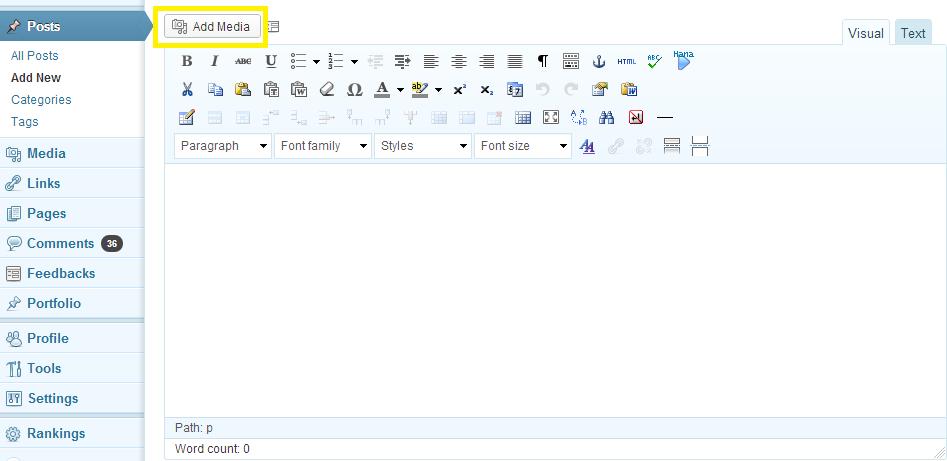Click the table grid icon beside fullscreen
Image resolution: width=947 pixels, height=461 pixels.
coord(523,117)
